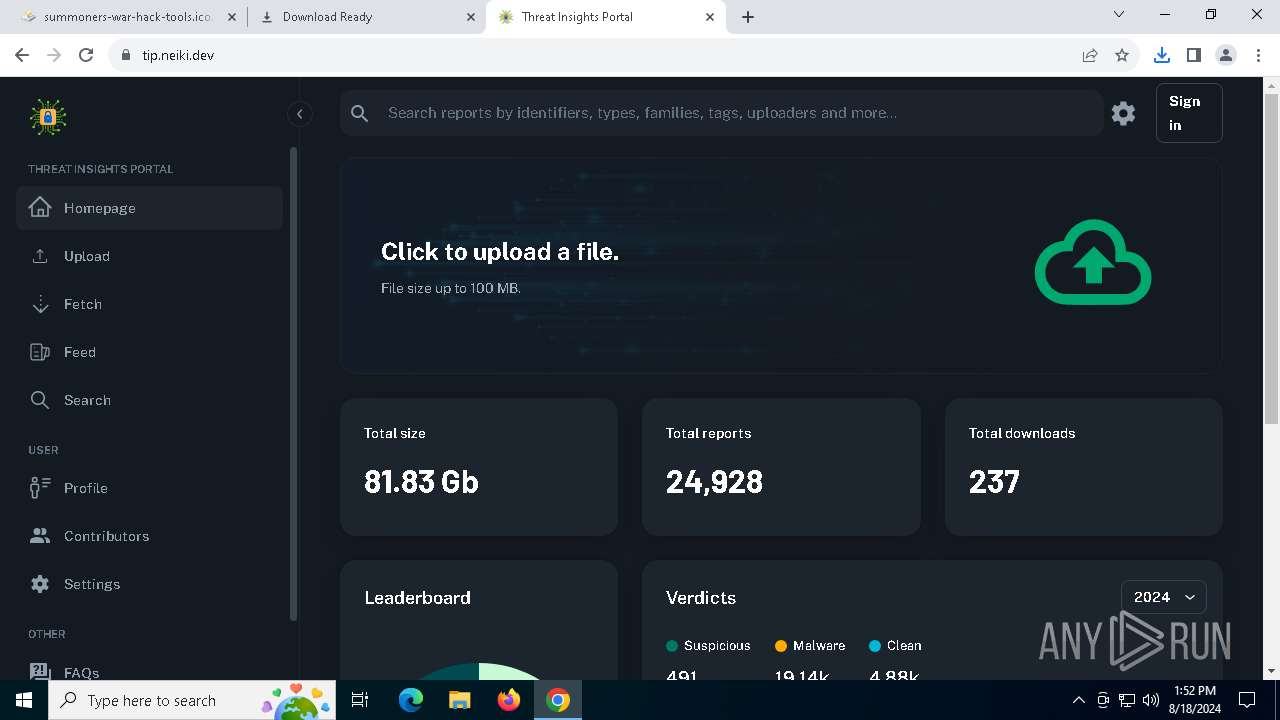Open the Feed sidebar item
The height and width of the screenshot is (720, 1280).
tap(150, 352)
